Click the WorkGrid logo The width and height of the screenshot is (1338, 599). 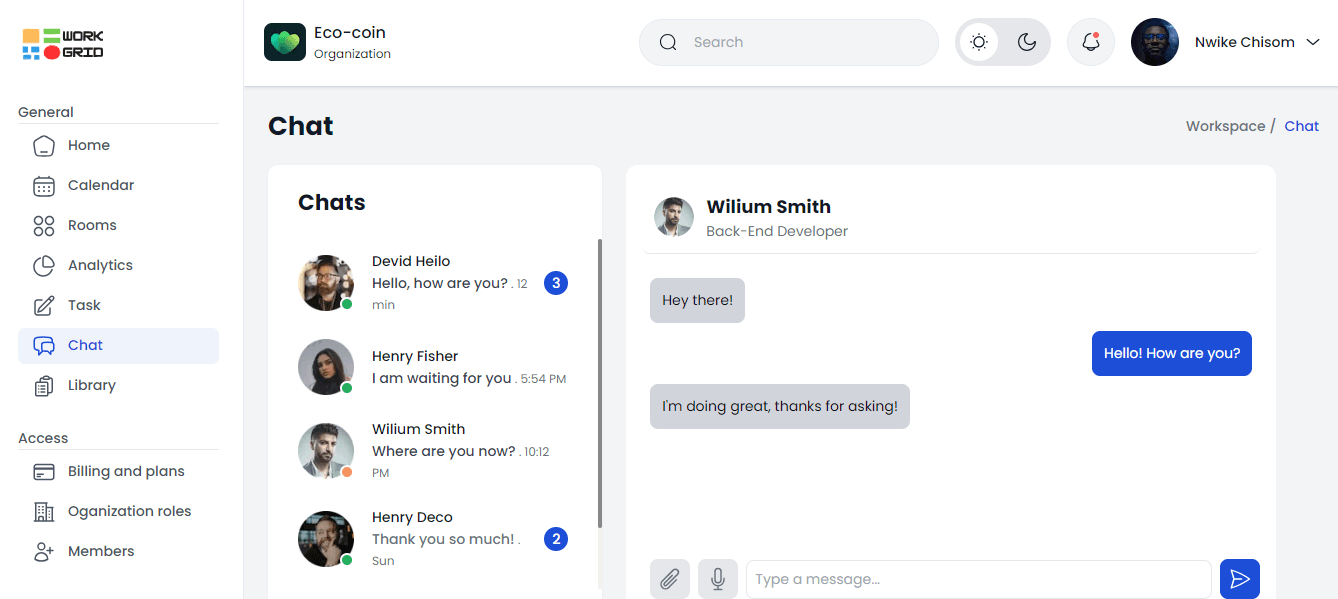[x=63, y=44]
